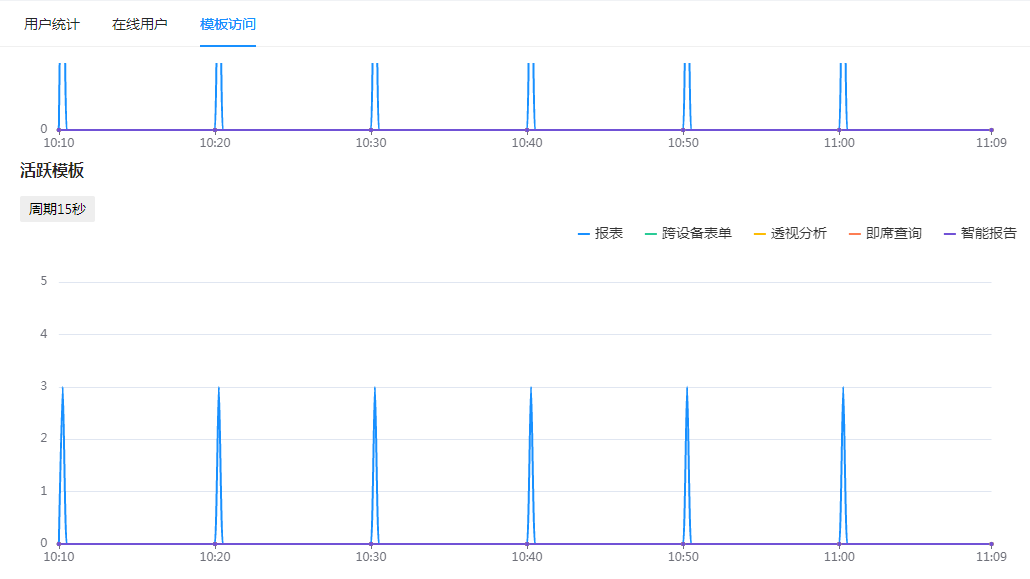Click the 10:50 peak in 活跃模板 chart
The height and width of the screenshot is (579, 1030).
point(687,388)
